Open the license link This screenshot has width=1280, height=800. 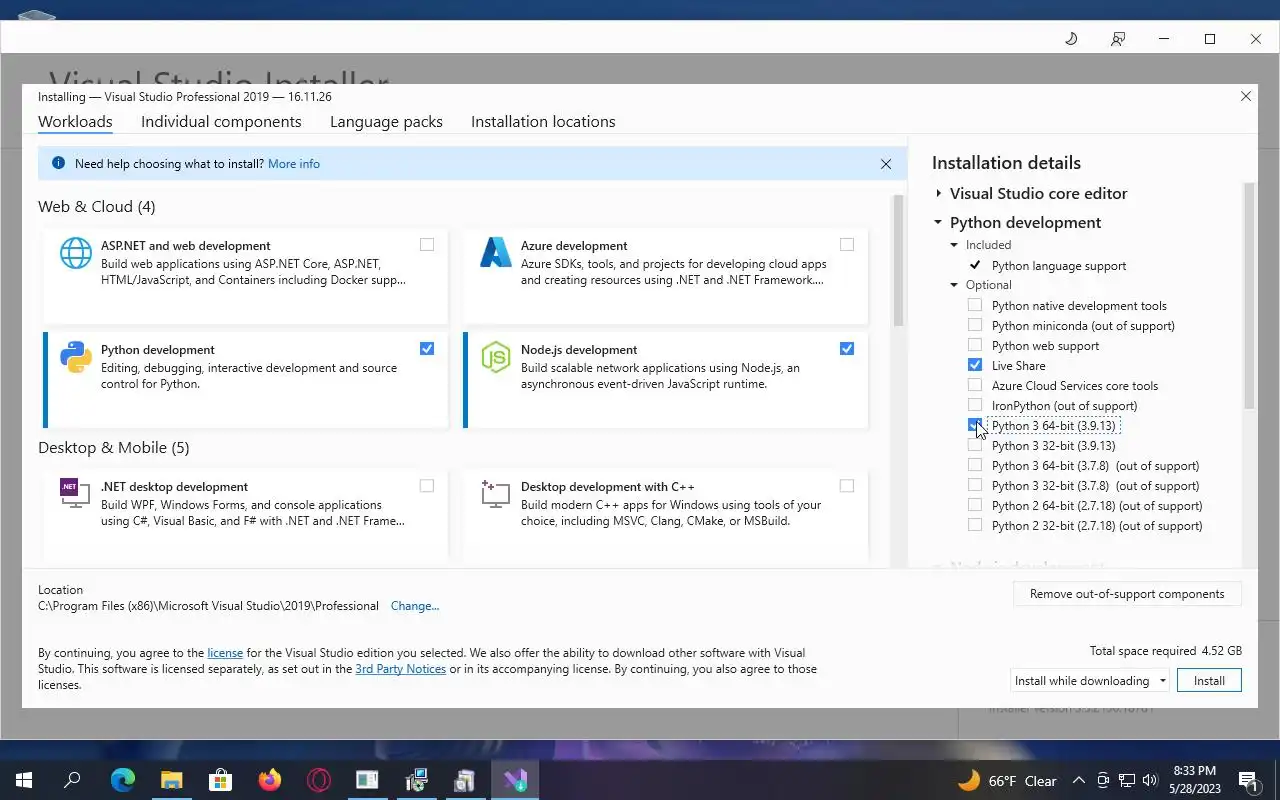[225, 653]
